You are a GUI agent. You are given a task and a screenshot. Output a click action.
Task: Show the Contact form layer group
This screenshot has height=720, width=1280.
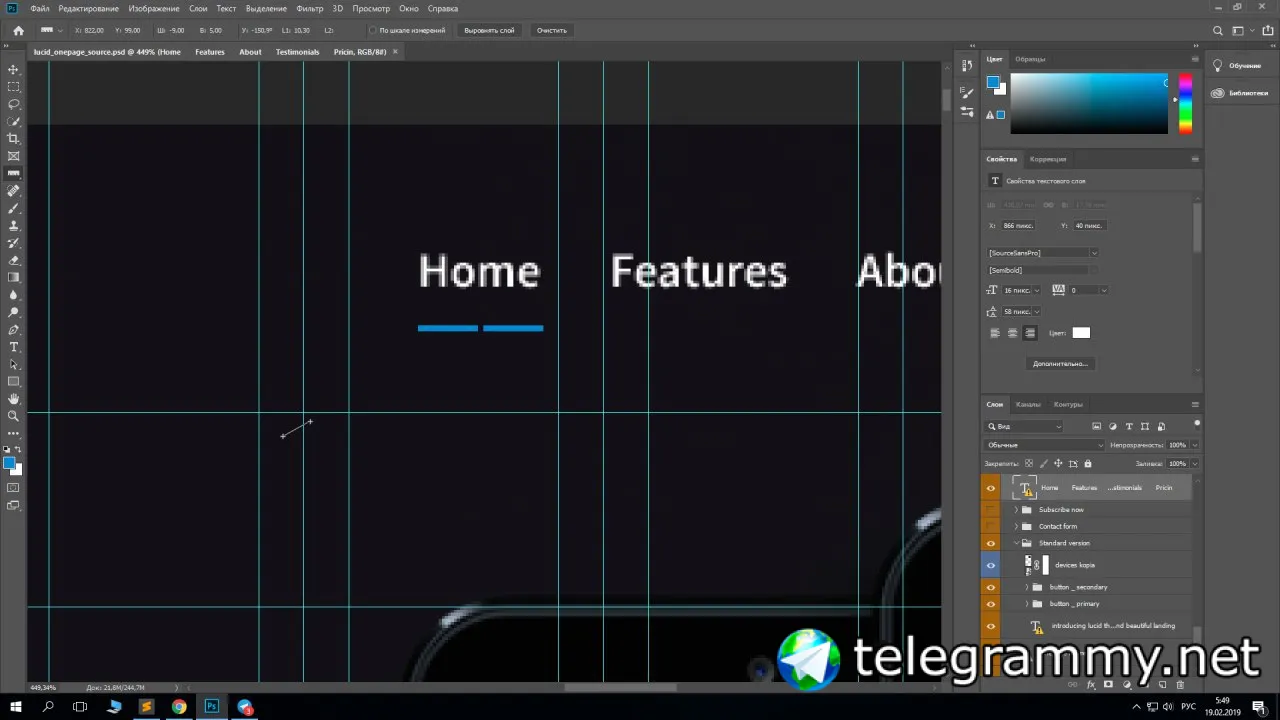(x=991, y=527)
